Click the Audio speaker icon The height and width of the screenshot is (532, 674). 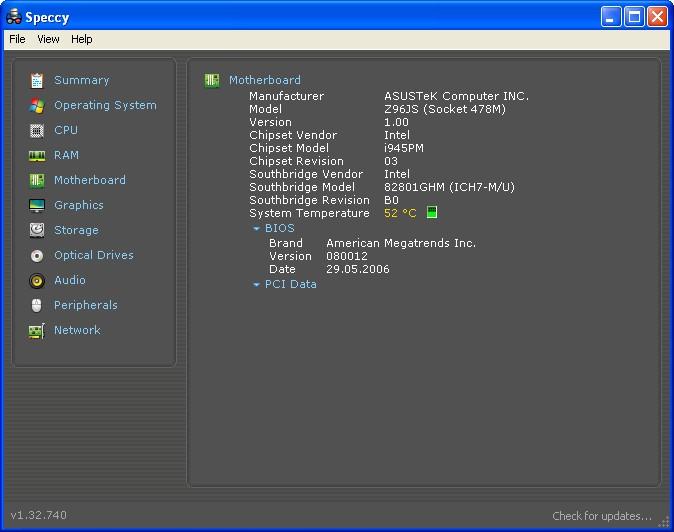pyautogui.click(x=37, y=281)
